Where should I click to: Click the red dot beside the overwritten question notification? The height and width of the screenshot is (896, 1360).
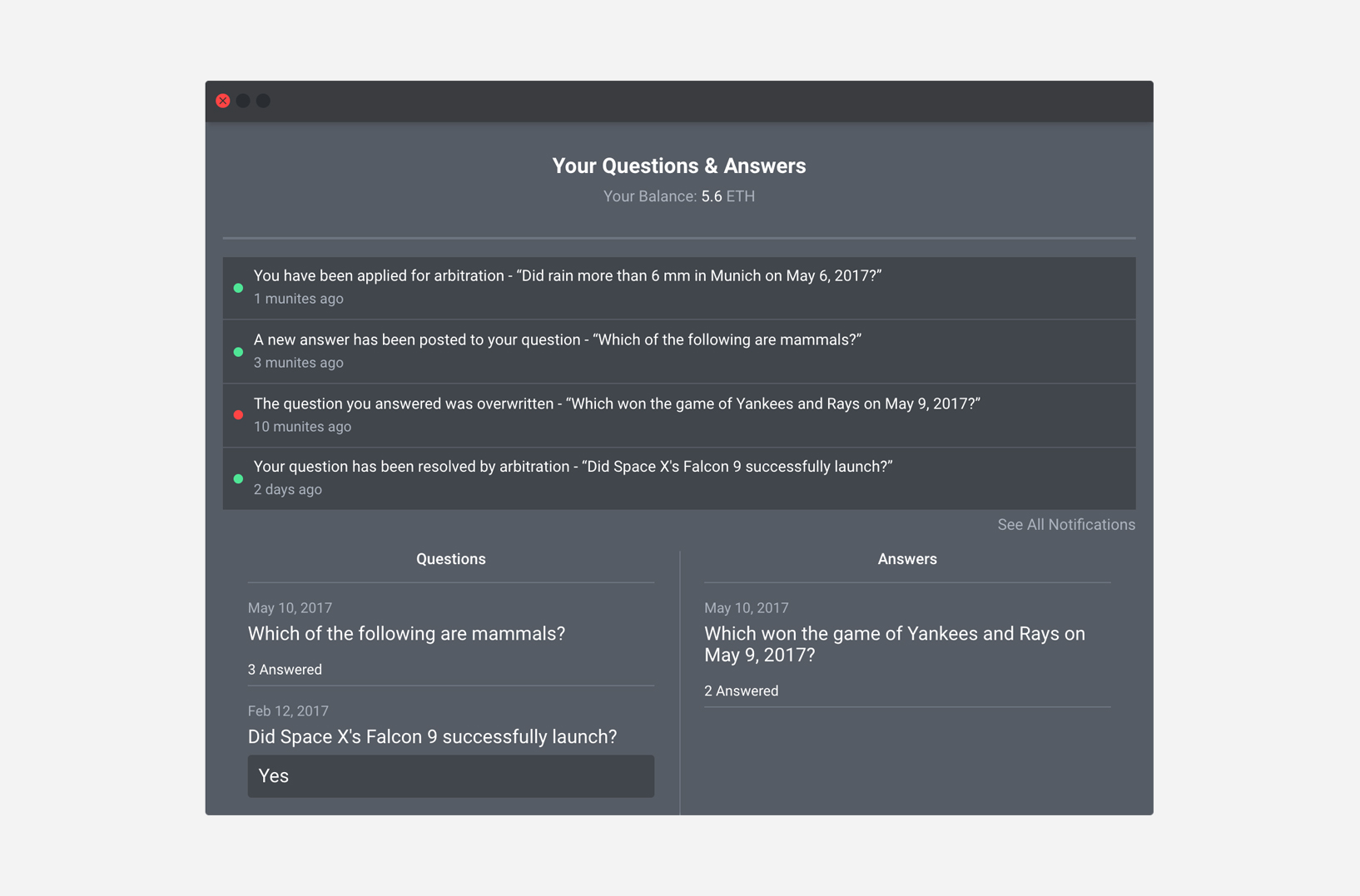pos(238,415)
